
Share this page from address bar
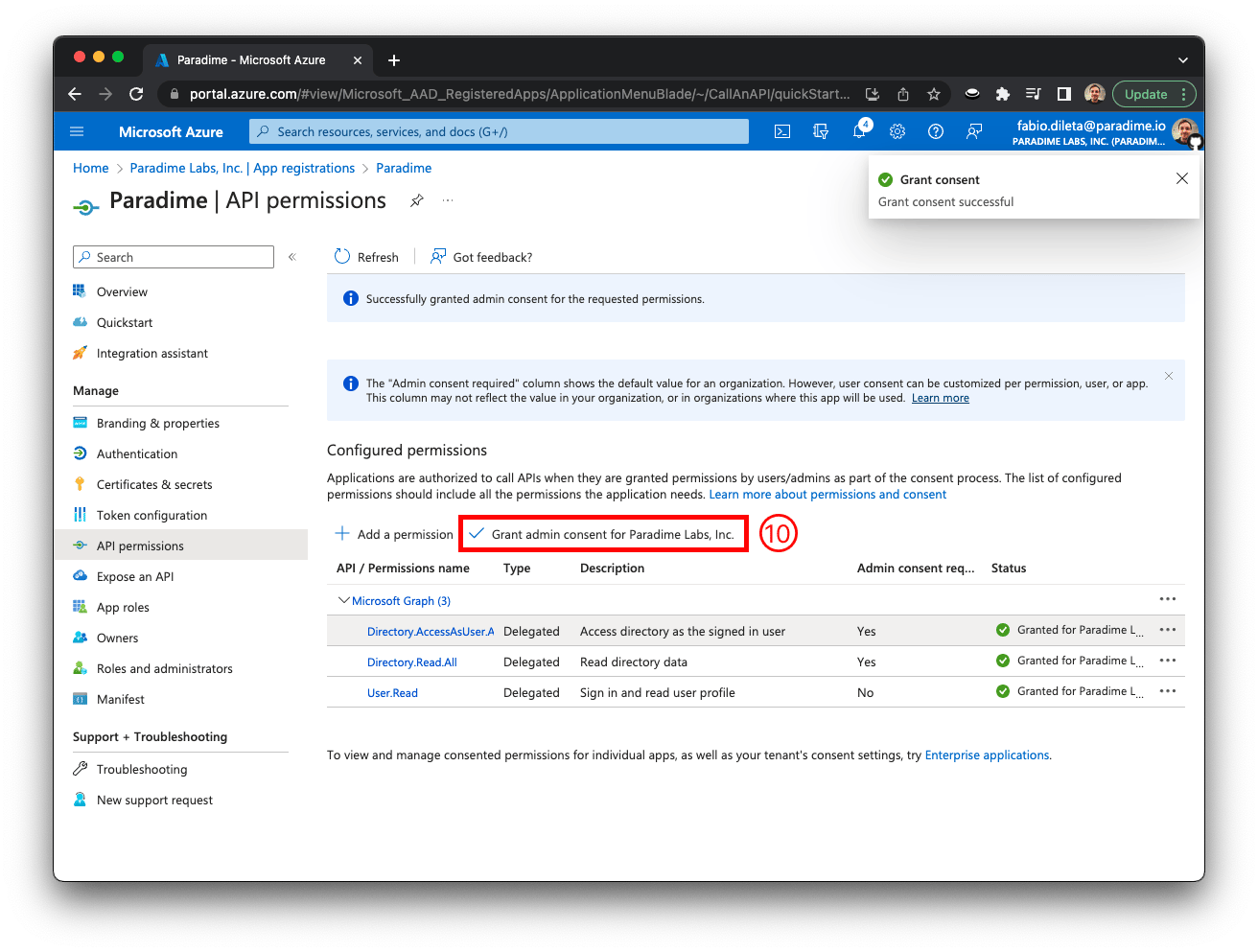pos(903,94)
